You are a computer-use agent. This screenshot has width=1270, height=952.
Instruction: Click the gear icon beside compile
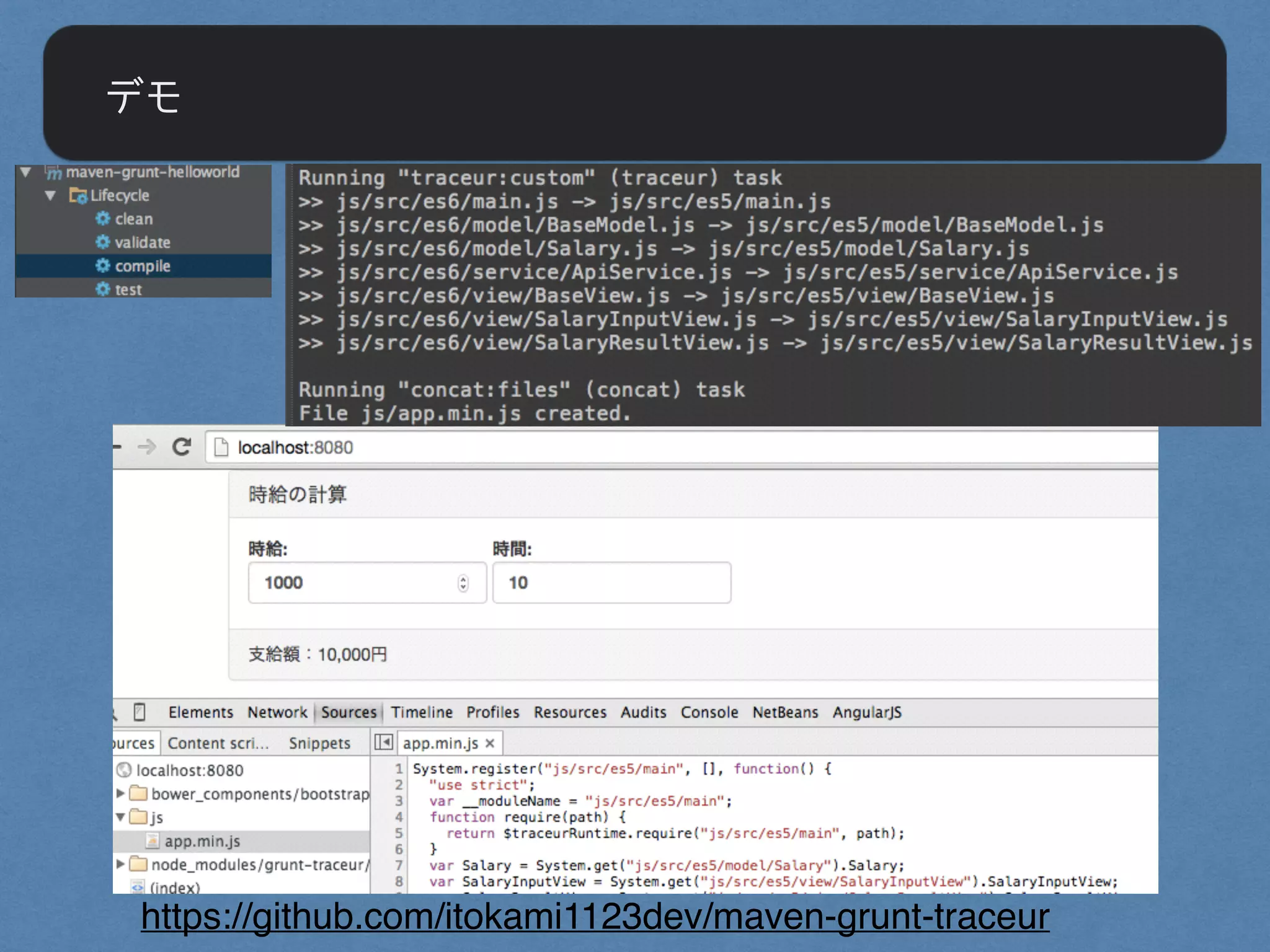(x=103, y=266)
